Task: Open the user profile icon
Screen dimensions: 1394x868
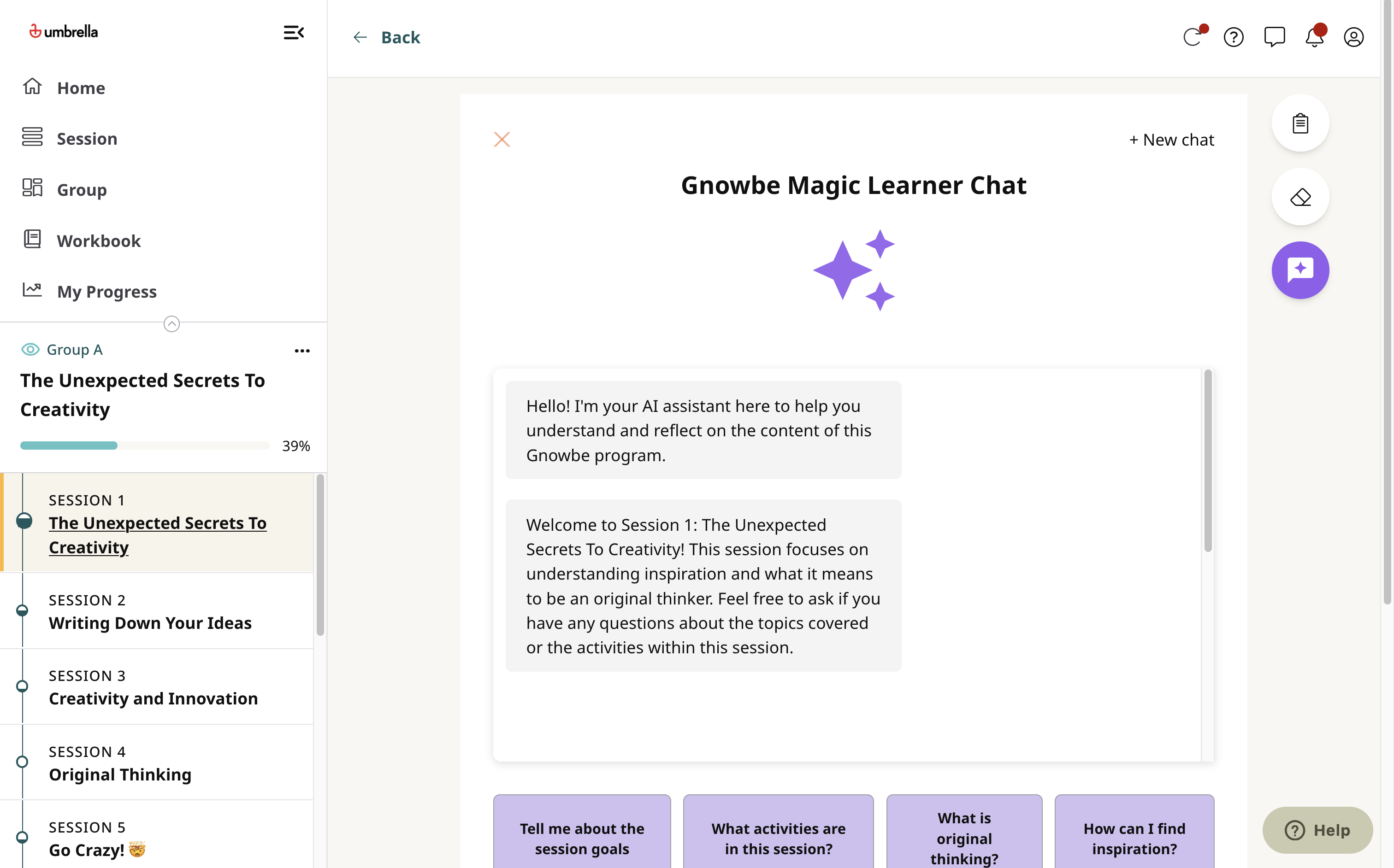Action: point(1353,37)
